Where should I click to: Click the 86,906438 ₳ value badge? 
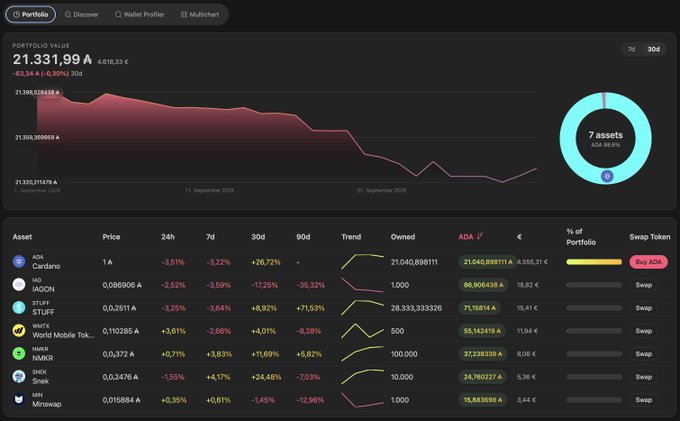(484, 285)
